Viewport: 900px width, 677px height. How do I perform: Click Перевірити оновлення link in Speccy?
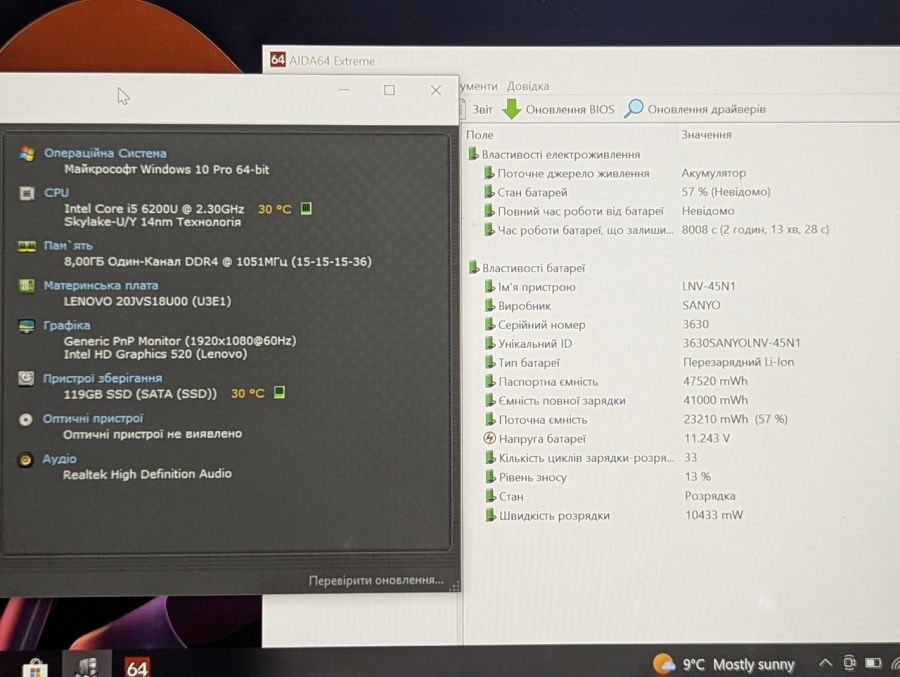click(x=376, y=581)
